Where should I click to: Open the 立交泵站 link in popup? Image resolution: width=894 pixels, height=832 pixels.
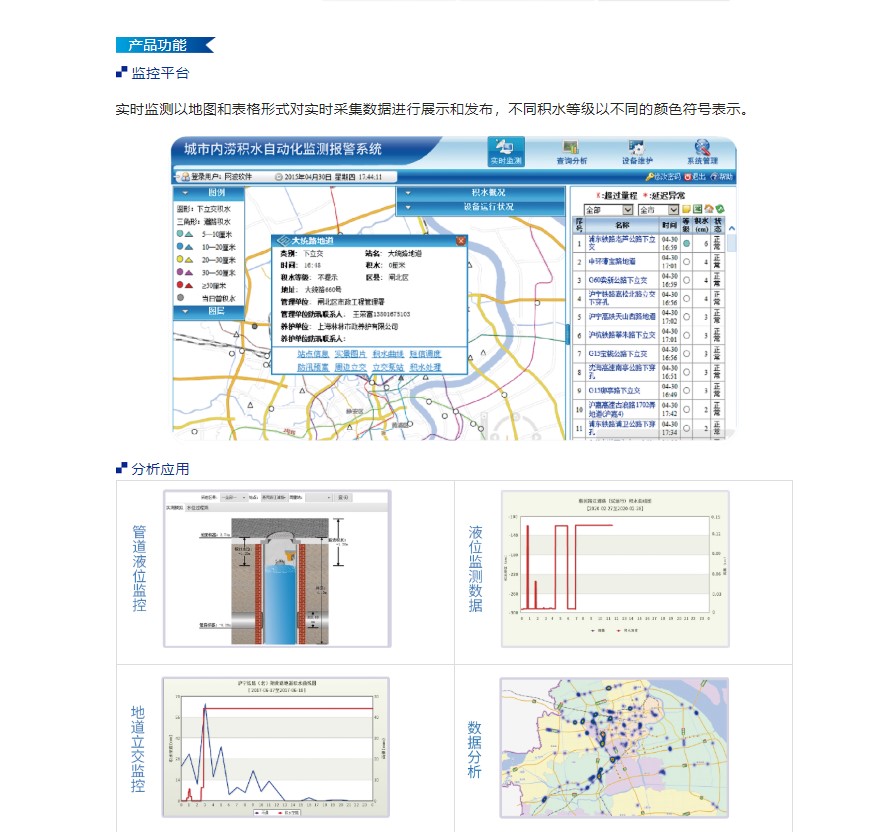tap(388, 367)
